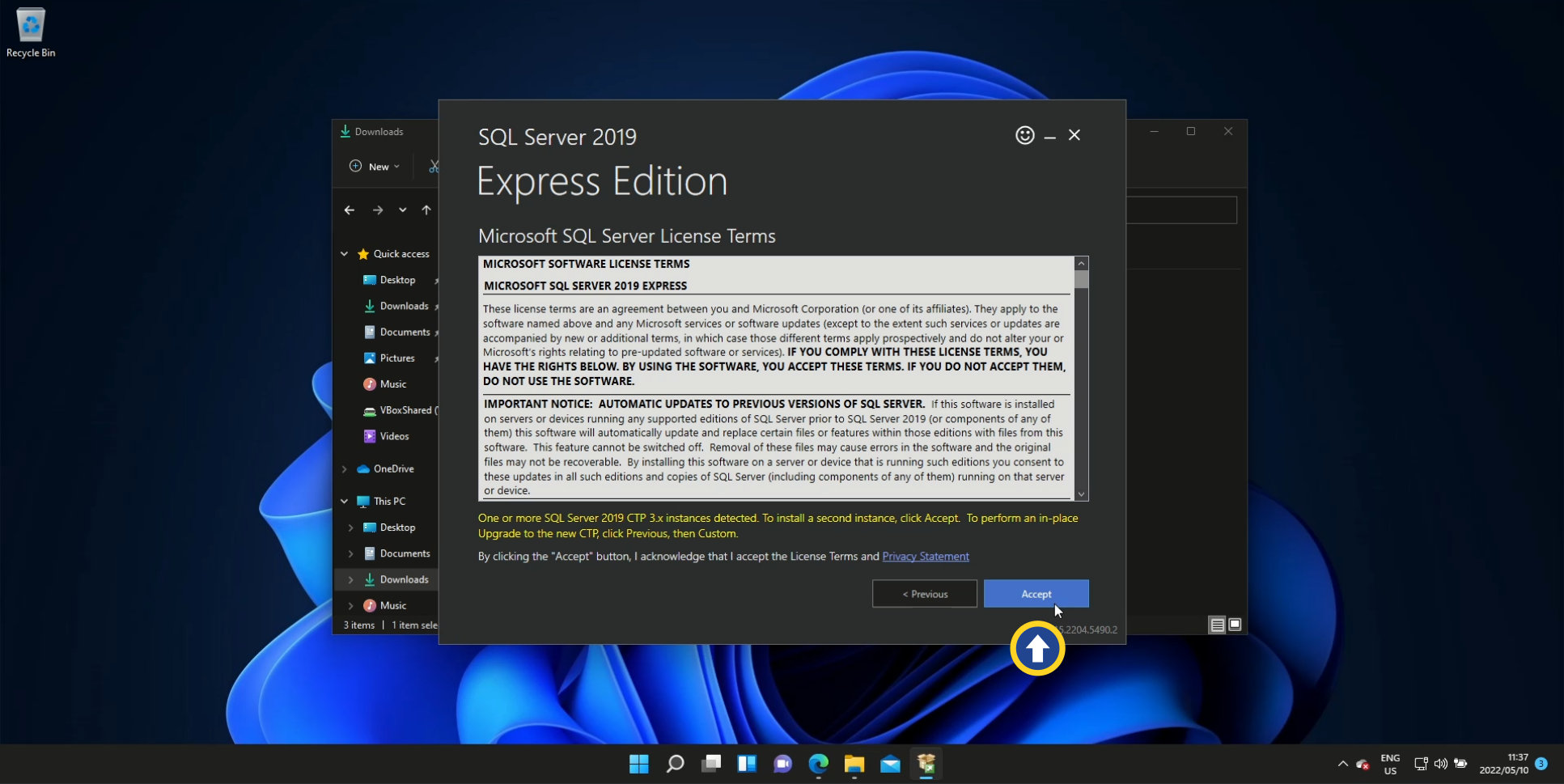
Task: Select Desktop under Quick access
Action: coord(397,280)
